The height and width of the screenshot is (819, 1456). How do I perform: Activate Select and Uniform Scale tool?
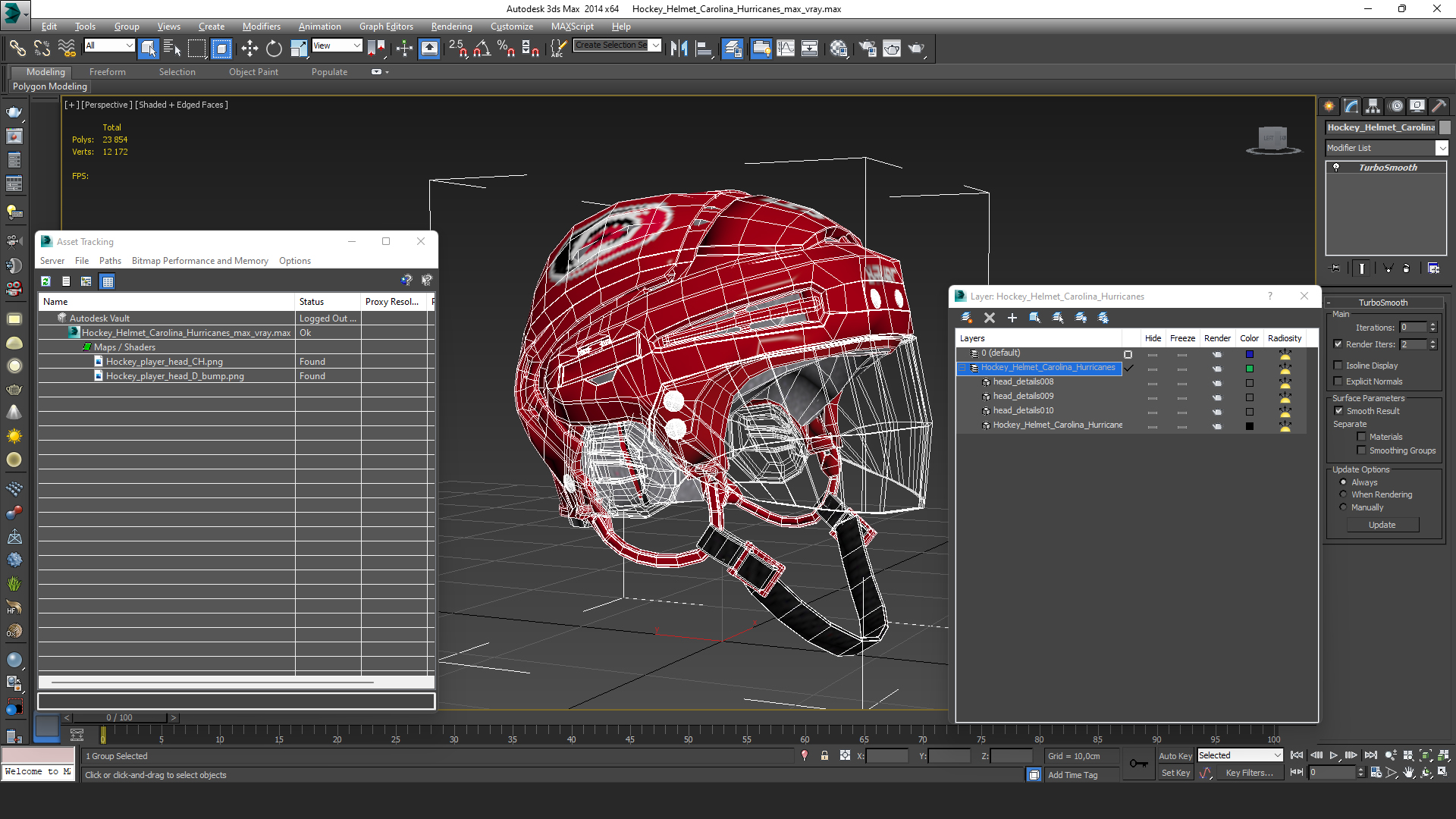pyautogui.click(x=299, y=49)
